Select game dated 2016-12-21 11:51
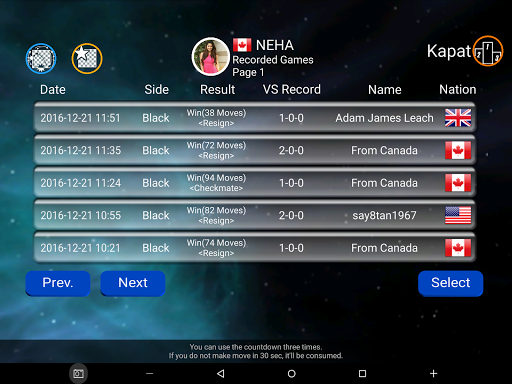The width and height of the screenshot is (512, 384). (x=254, y=118)
